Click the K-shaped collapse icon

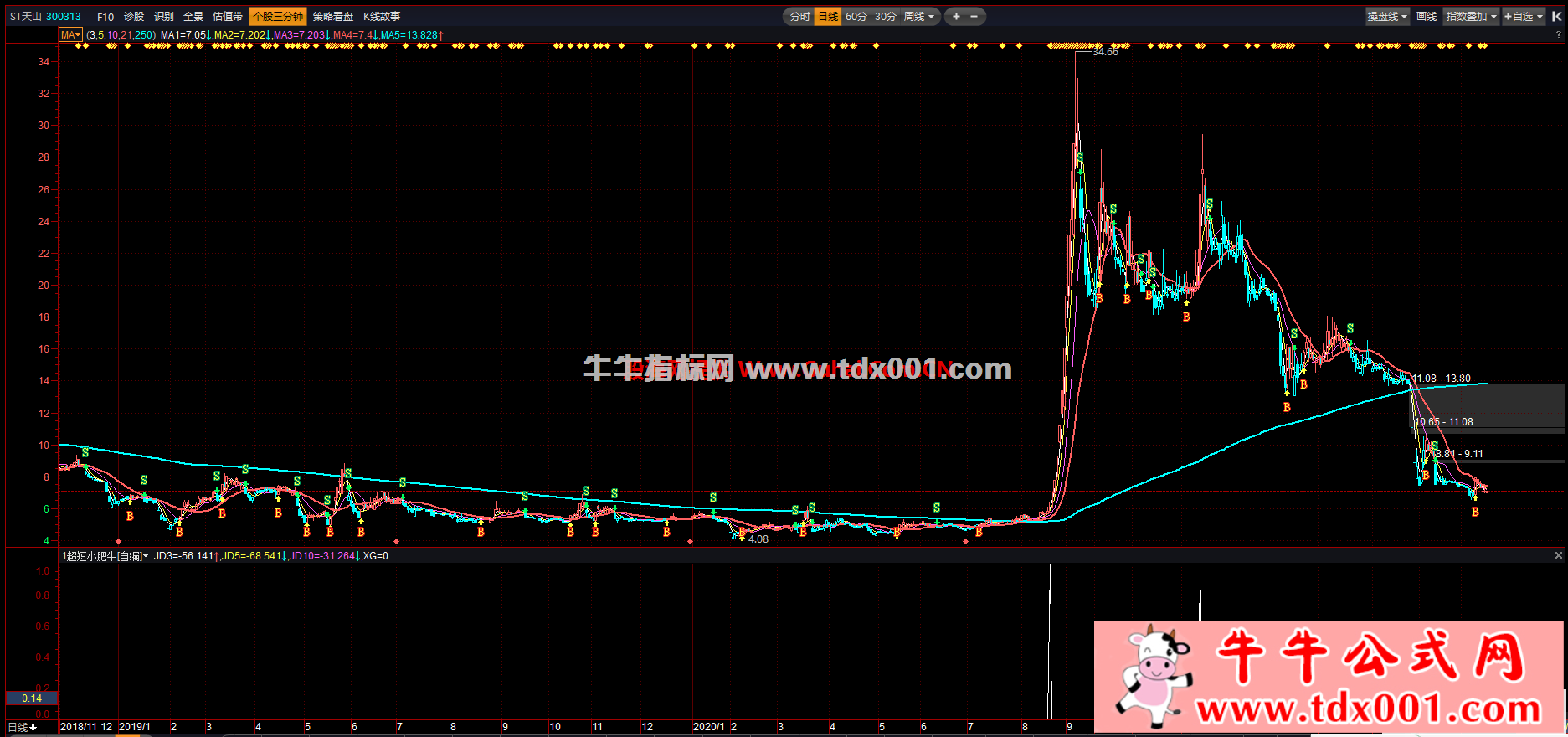[x=1556, y=16]
